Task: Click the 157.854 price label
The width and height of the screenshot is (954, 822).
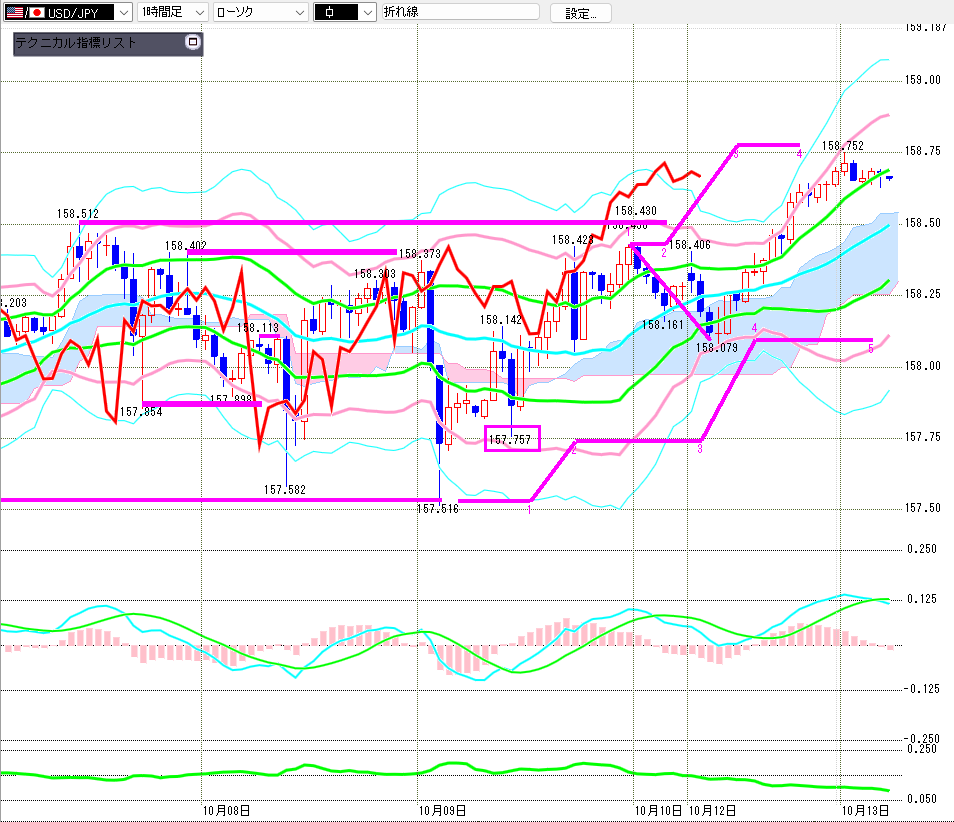Action: pos(141,412)
